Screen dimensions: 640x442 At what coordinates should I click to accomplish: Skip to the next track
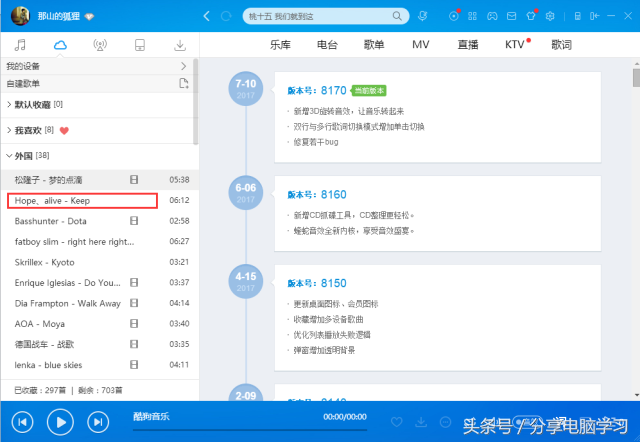pos(98,422)
